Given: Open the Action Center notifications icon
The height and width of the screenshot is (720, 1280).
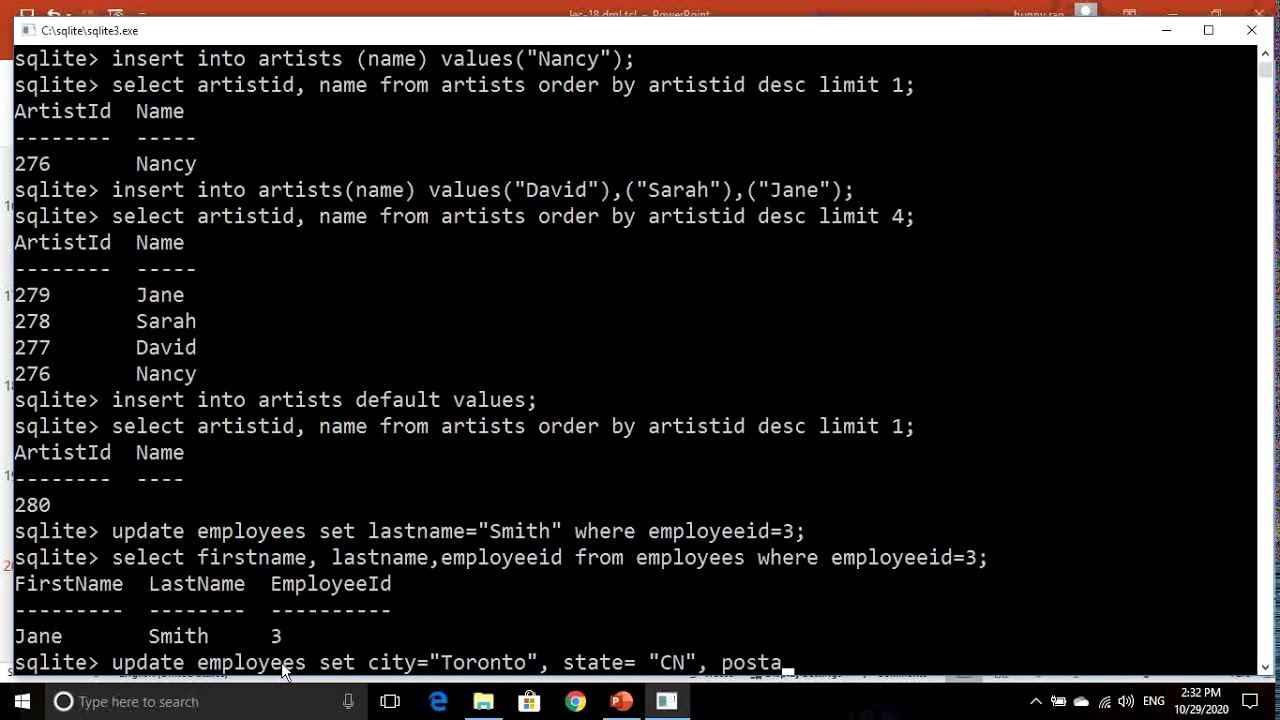Looking at the screenshot, I should [x=1250, y=702].
